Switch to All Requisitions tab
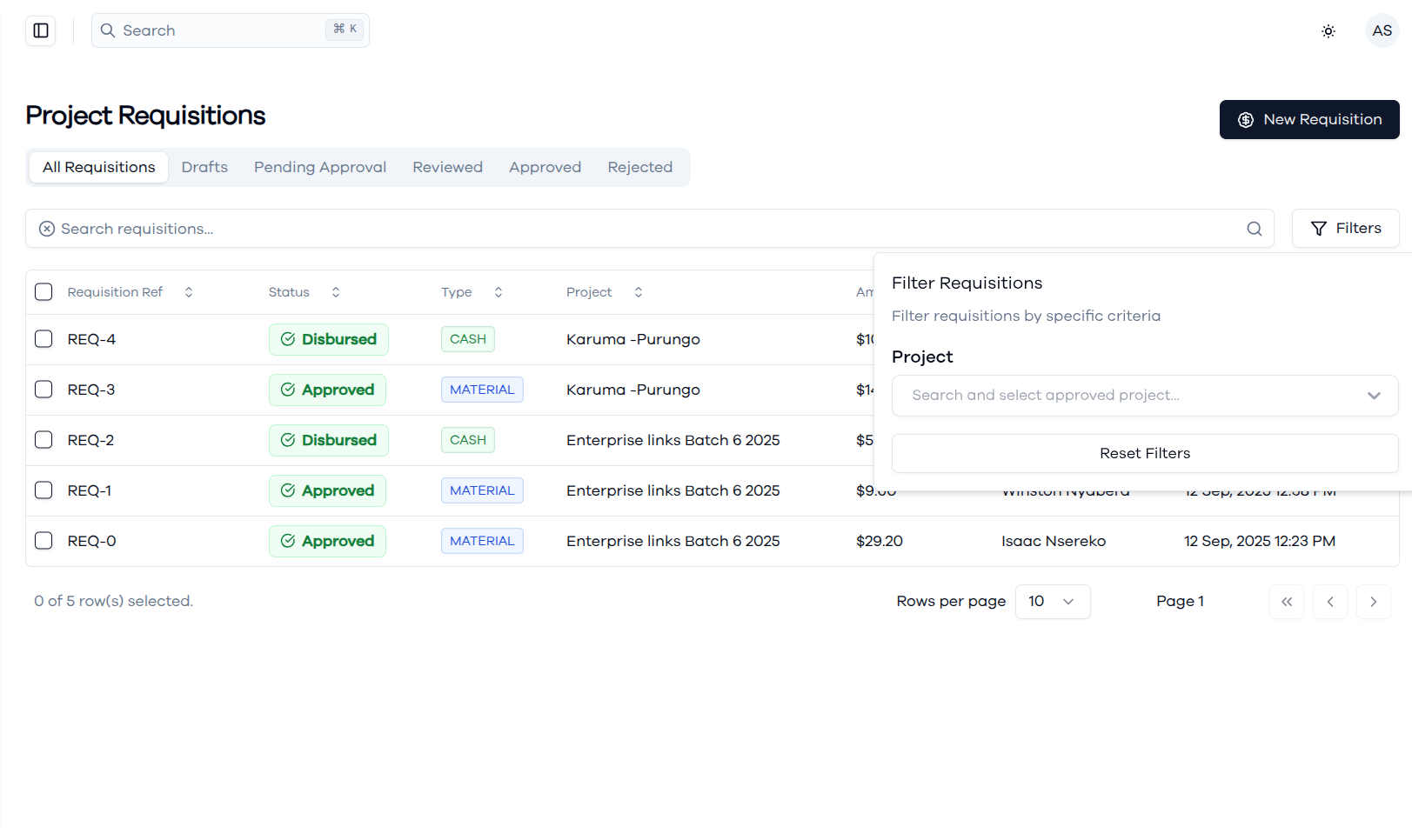1412x840 pixels. [99, 167]
